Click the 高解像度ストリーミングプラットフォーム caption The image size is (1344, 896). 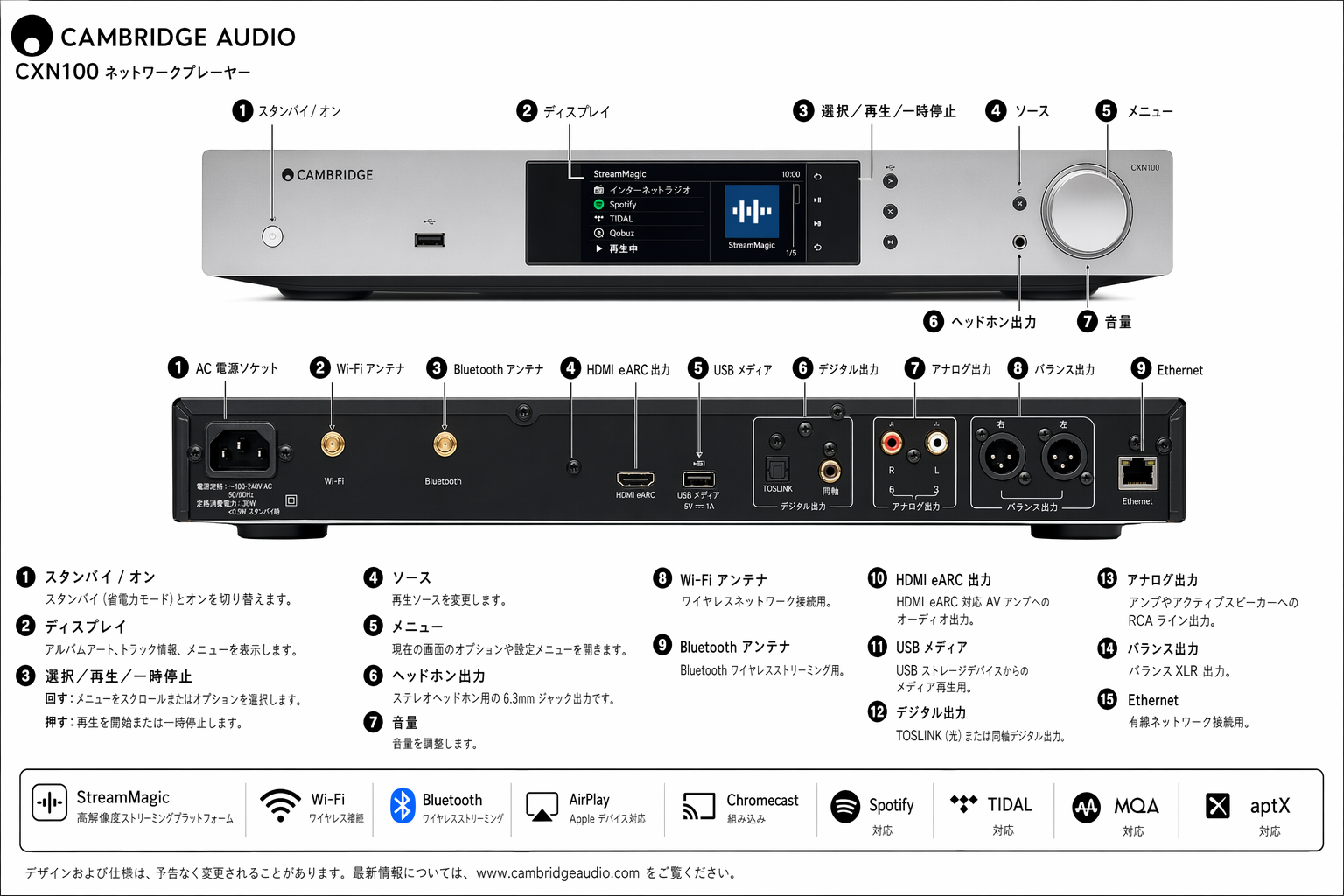pos(155,819)
